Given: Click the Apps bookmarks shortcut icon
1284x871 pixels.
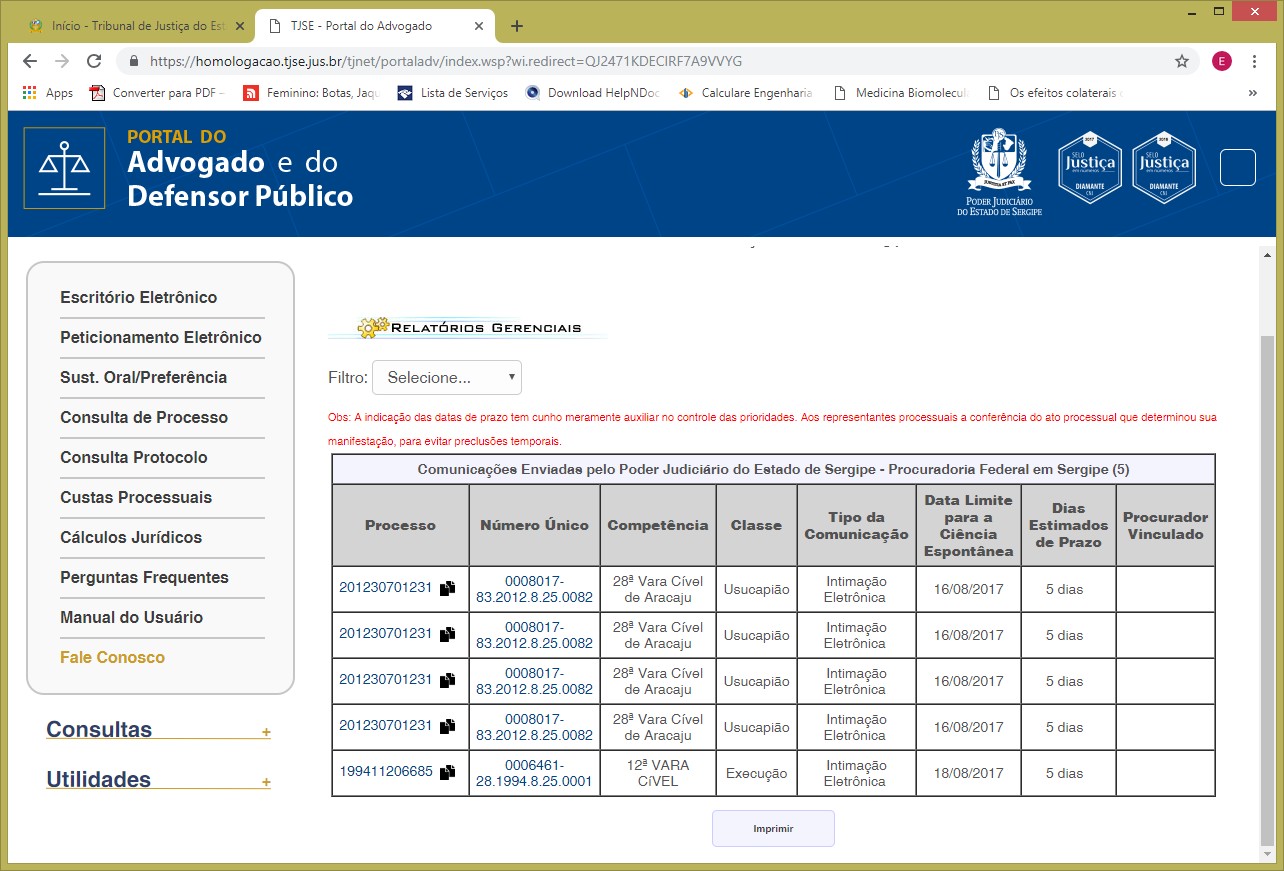Looking at the screenshot, I should point(30,93).
